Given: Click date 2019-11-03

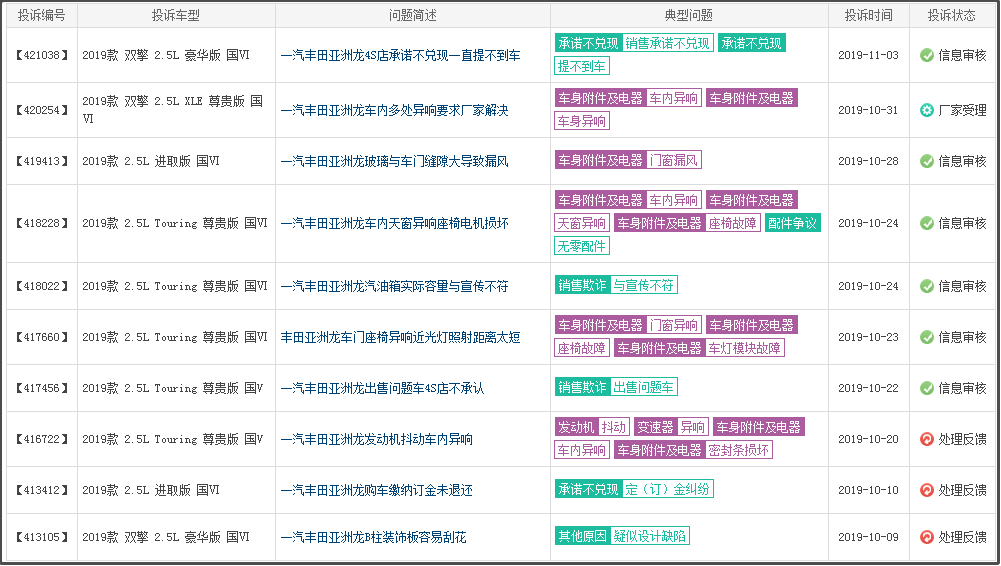Looking at the screenshot, I should click(x=868, y=56).
